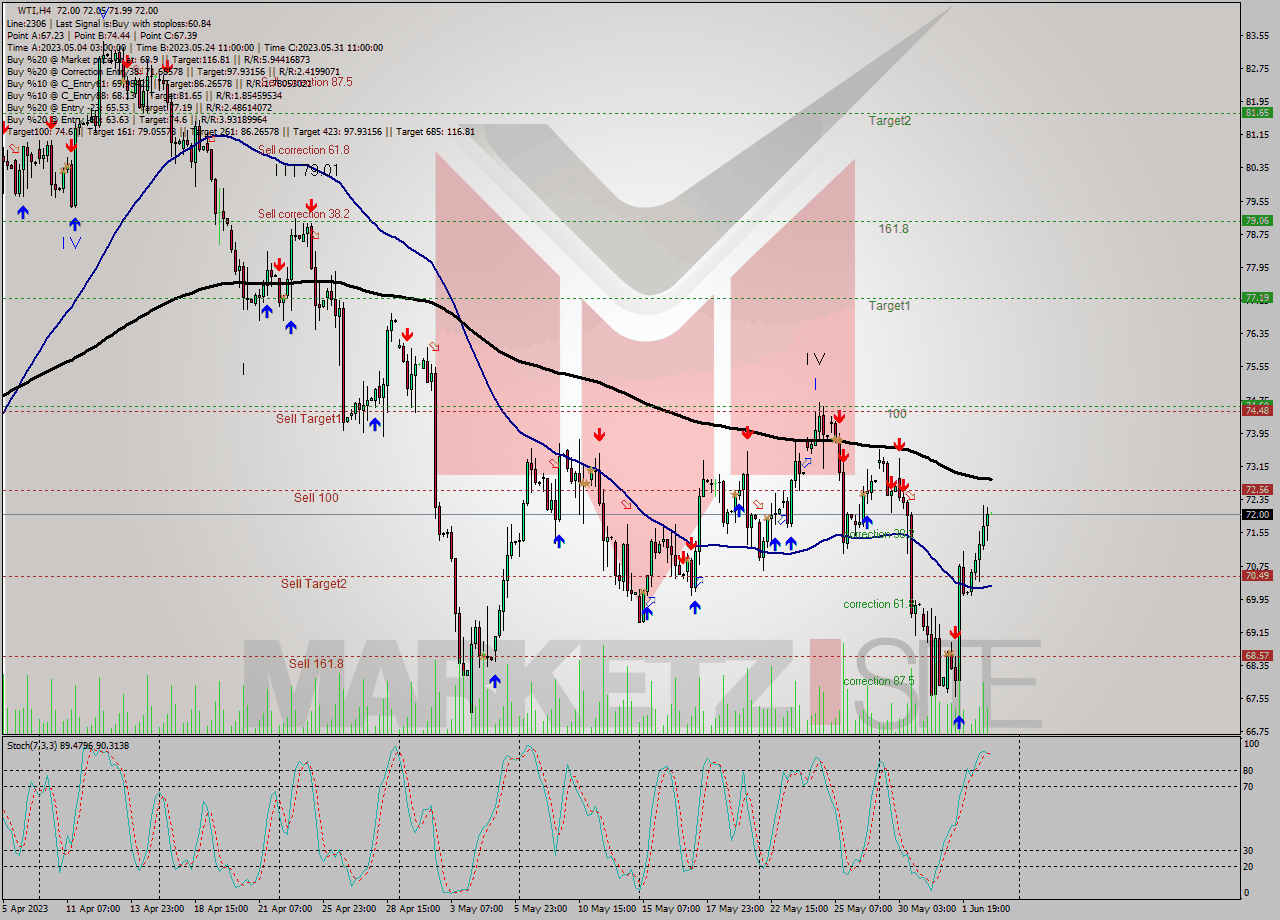The width and height of the screenshot is (1280, 920).
Task: Click the Target1 label
Action: click(x=890, y=306)
